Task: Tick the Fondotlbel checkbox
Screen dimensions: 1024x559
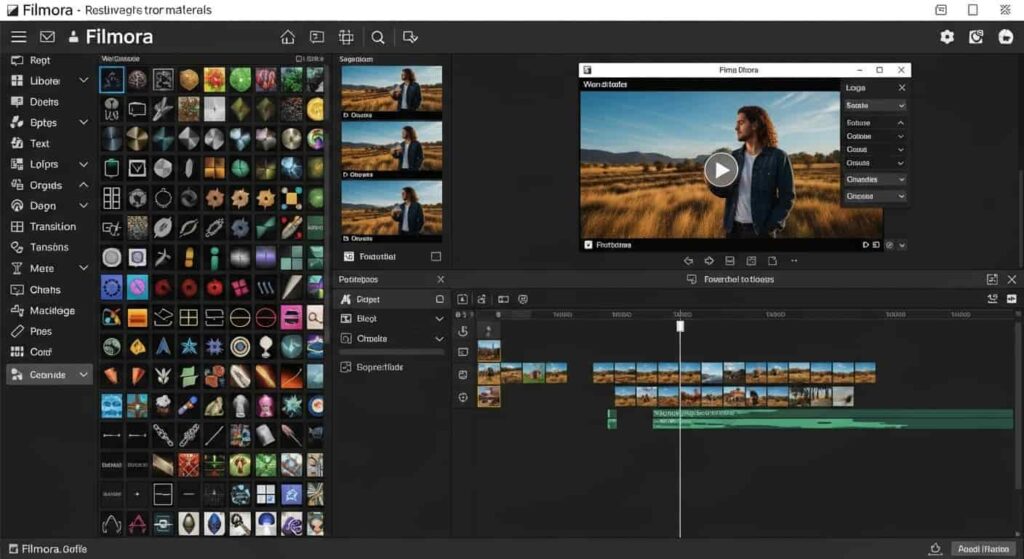Action: (436, 257)
